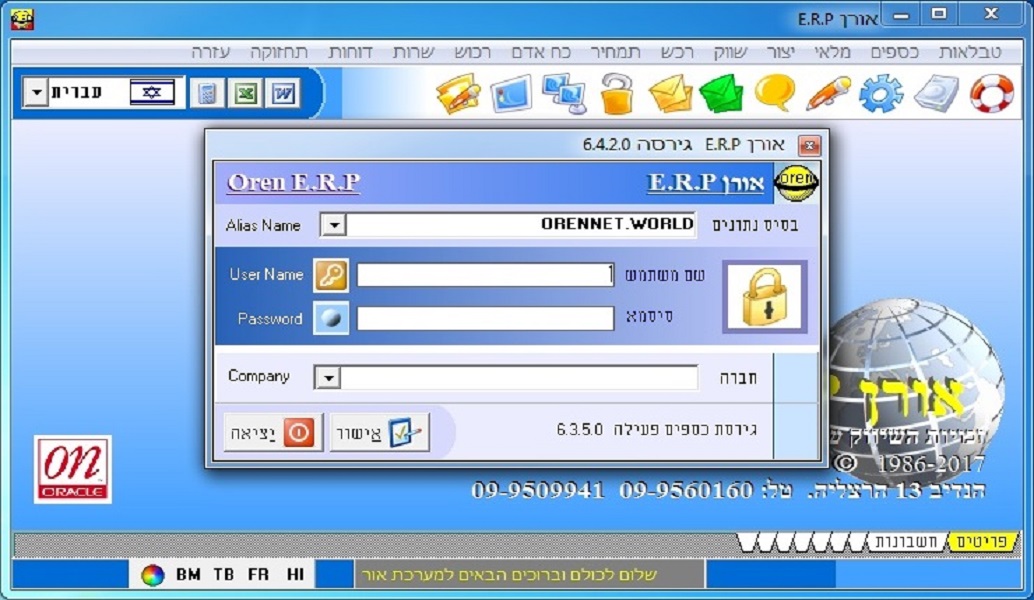The width and height of the screenshot is (1034, 600).
Task: Click the BM status bar button
Action: point(189,574)
